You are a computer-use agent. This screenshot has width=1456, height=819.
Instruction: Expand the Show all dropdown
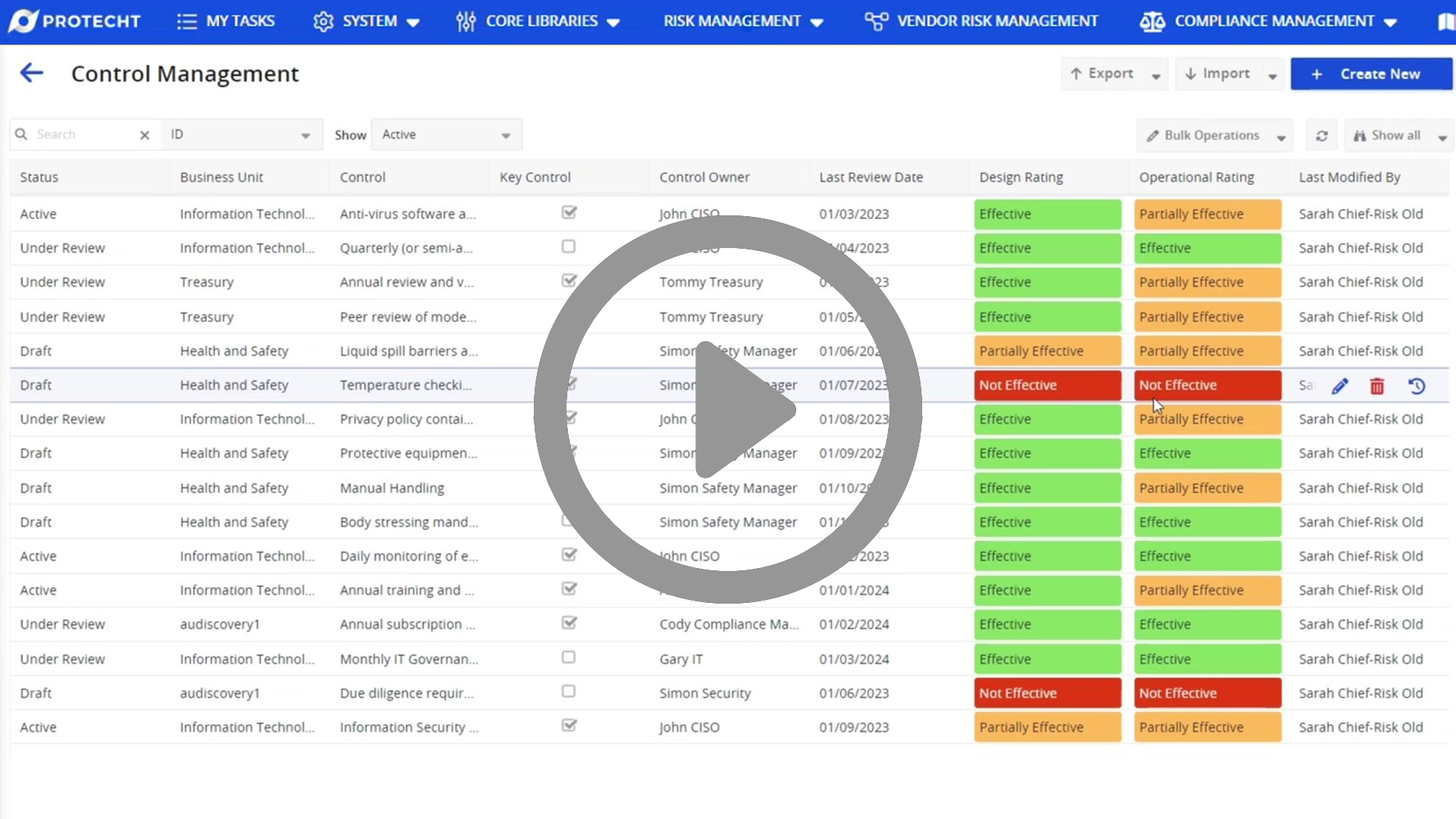click(1398, 135)
